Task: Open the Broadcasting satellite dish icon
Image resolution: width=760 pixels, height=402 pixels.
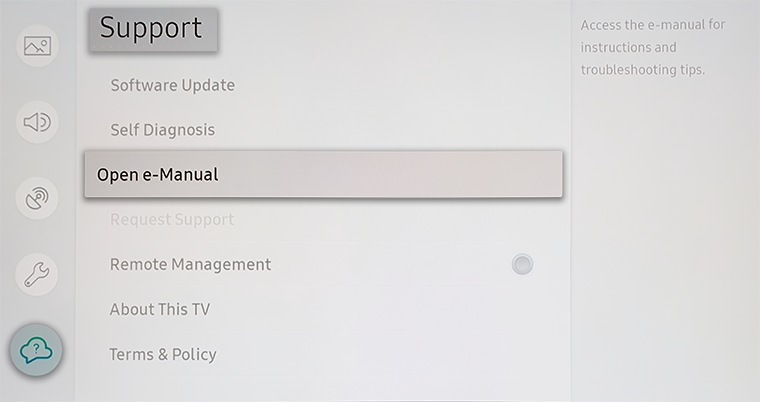Action: [37, 198]
